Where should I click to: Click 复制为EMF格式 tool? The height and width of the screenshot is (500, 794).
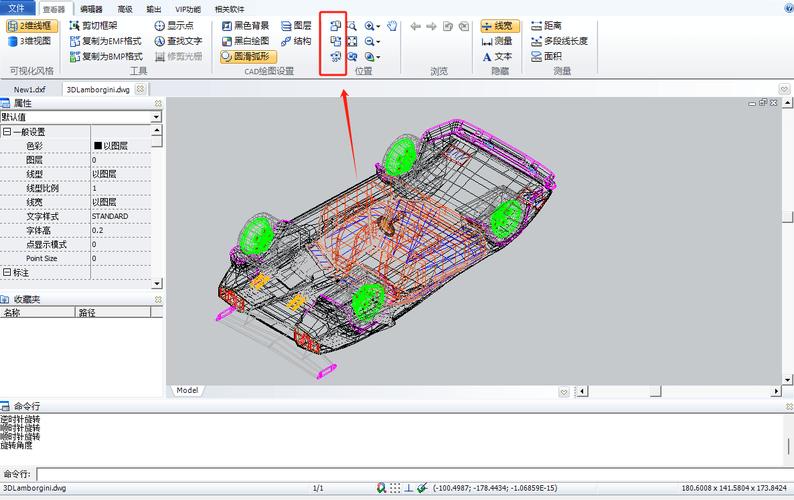point(105,41)
